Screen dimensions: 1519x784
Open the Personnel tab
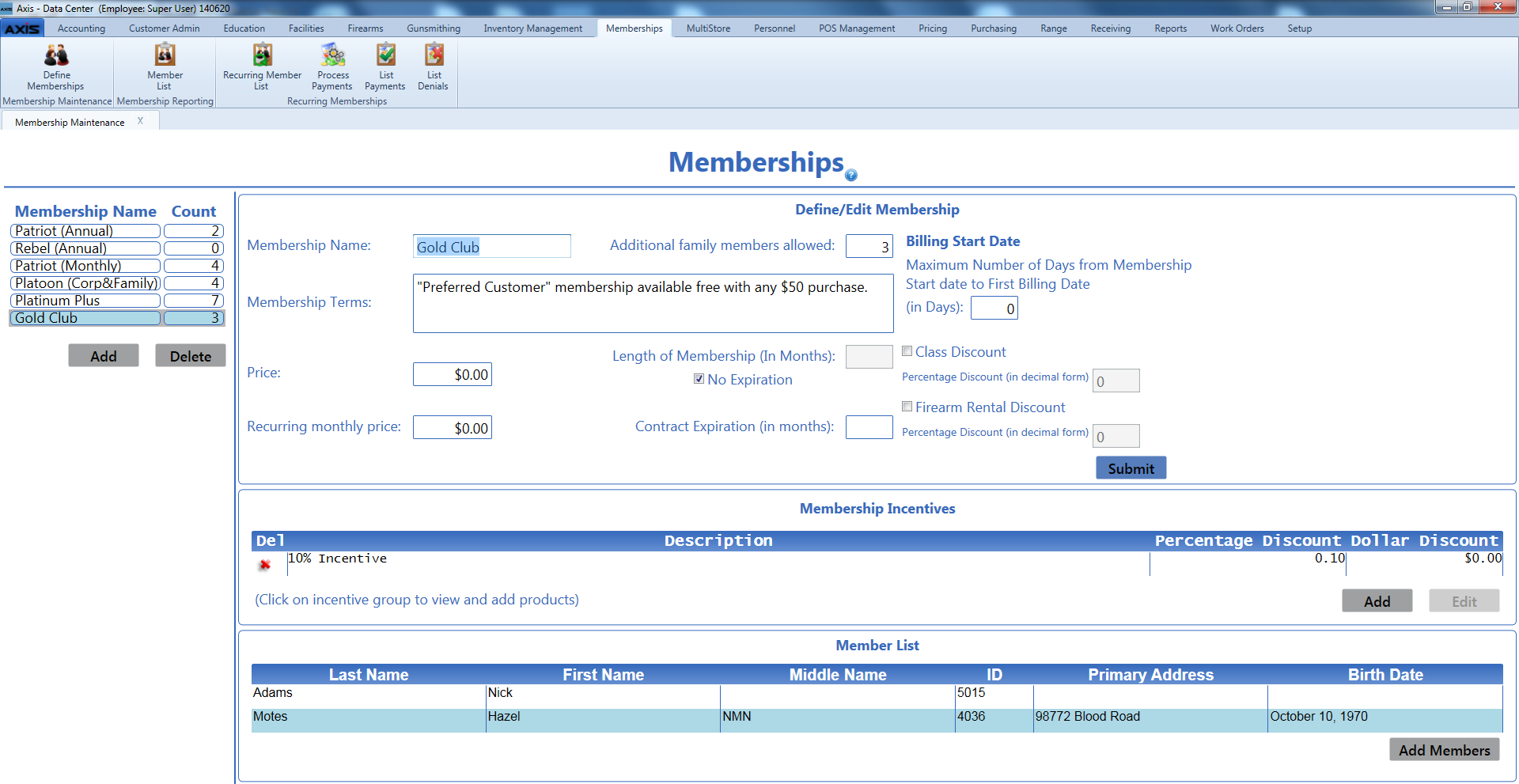click(775, 28)
